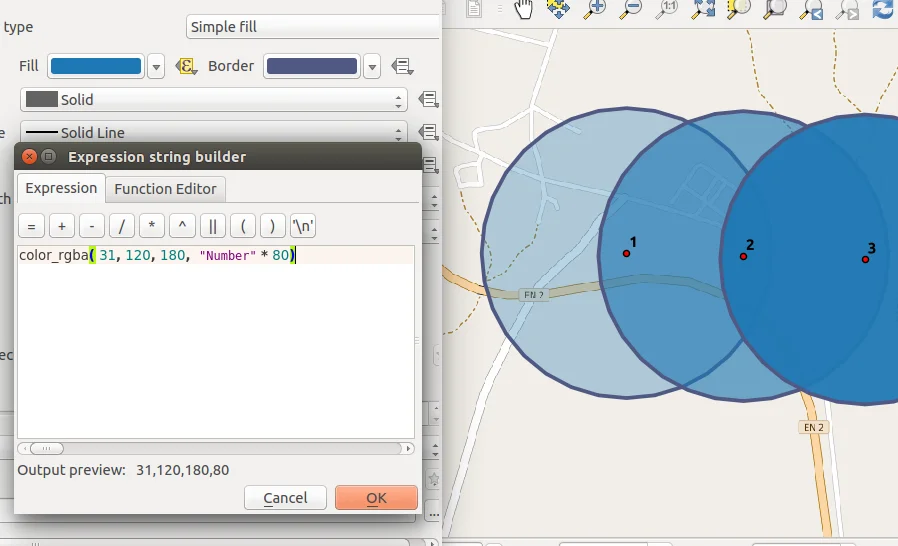Click the blue Fill color swatch
898x546 pixels.
[96, 67]
